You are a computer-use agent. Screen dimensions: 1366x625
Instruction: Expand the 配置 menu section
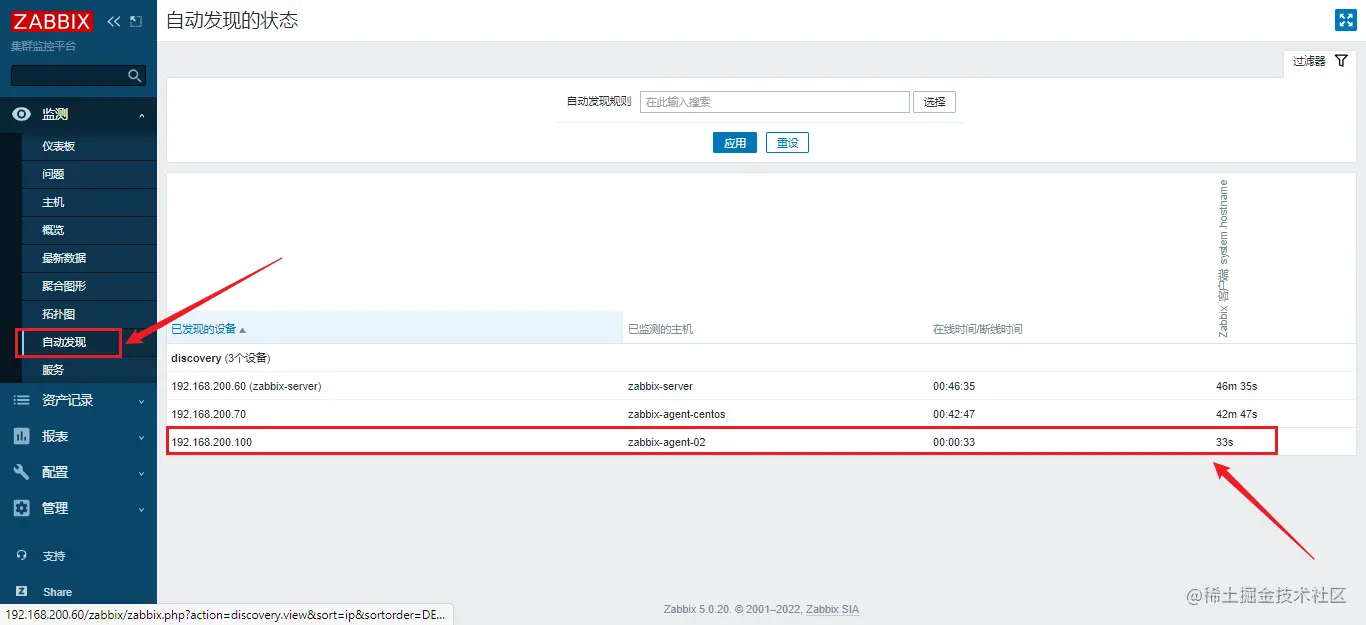click(141, 473)
